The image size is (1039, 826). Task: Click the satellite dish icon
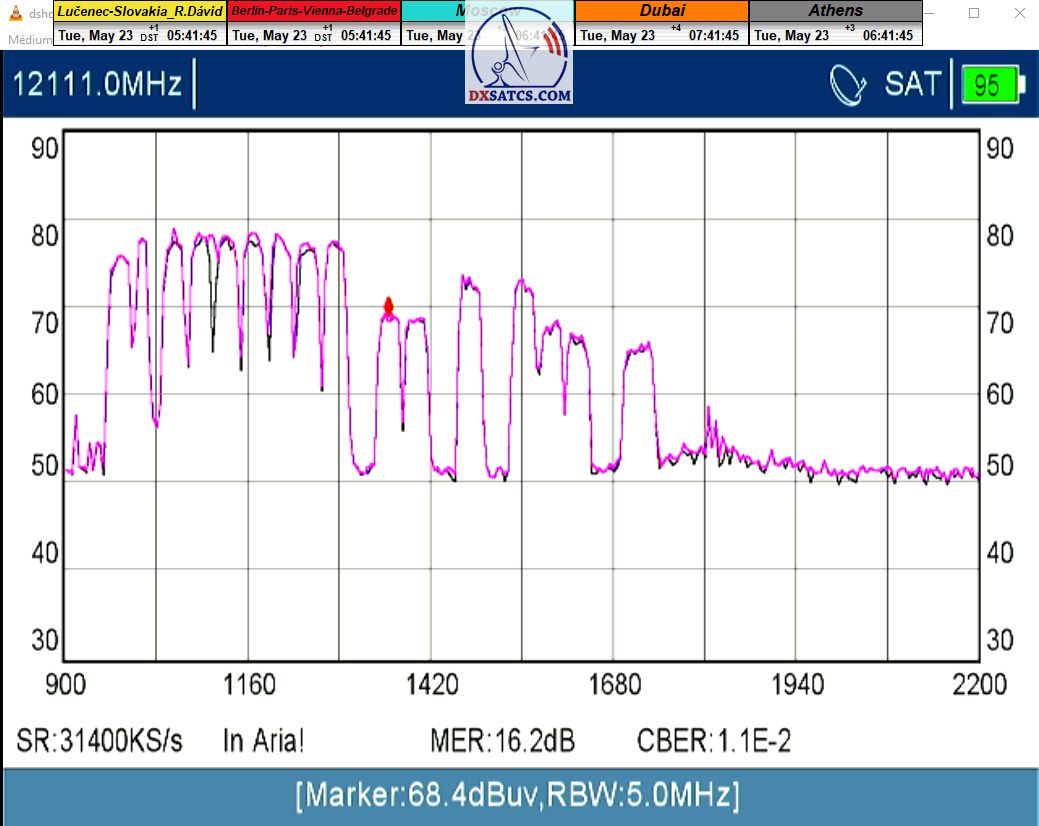tap(848, 85)
